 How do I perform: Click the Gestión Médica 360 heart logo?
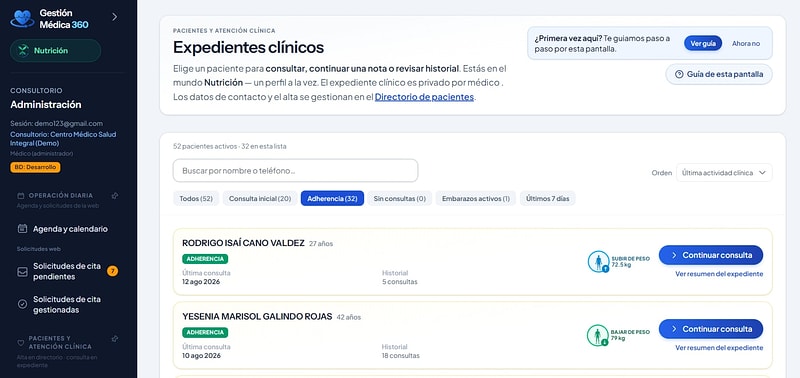[x=22, y=18]
